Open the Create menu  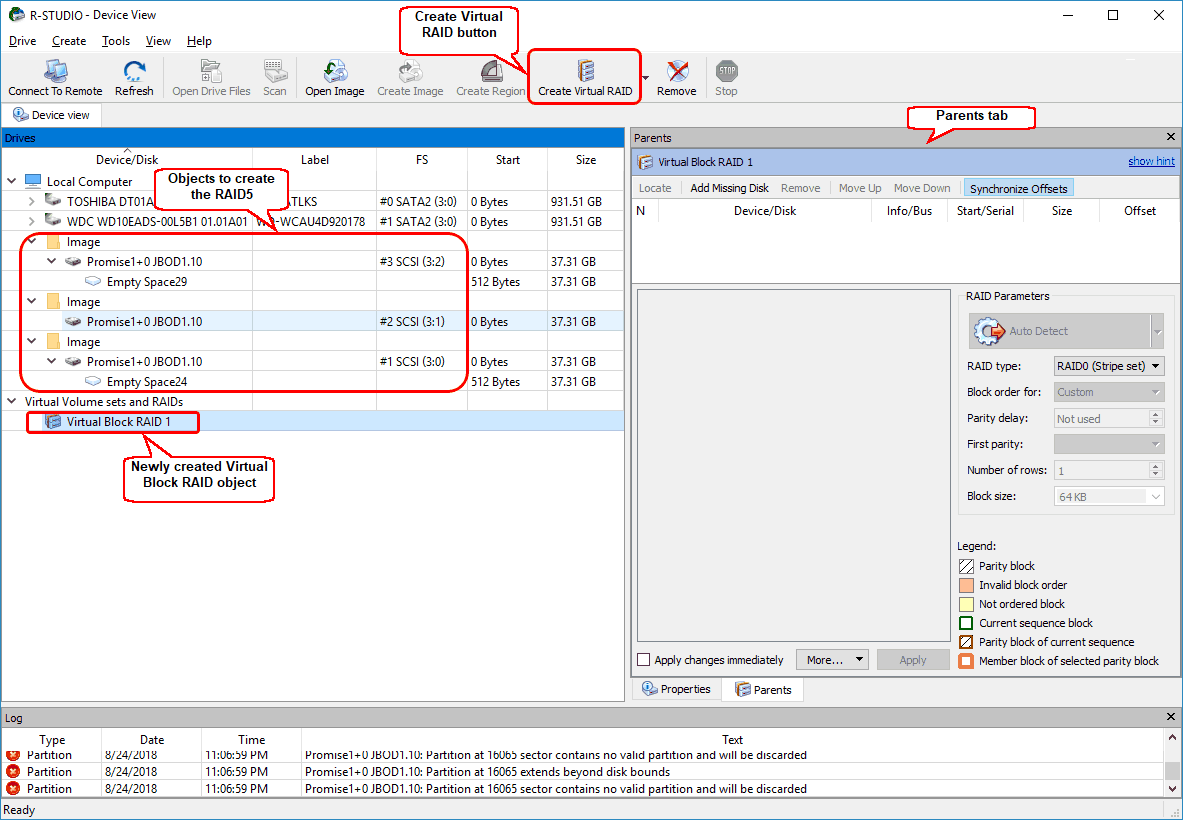coord(69,41)
